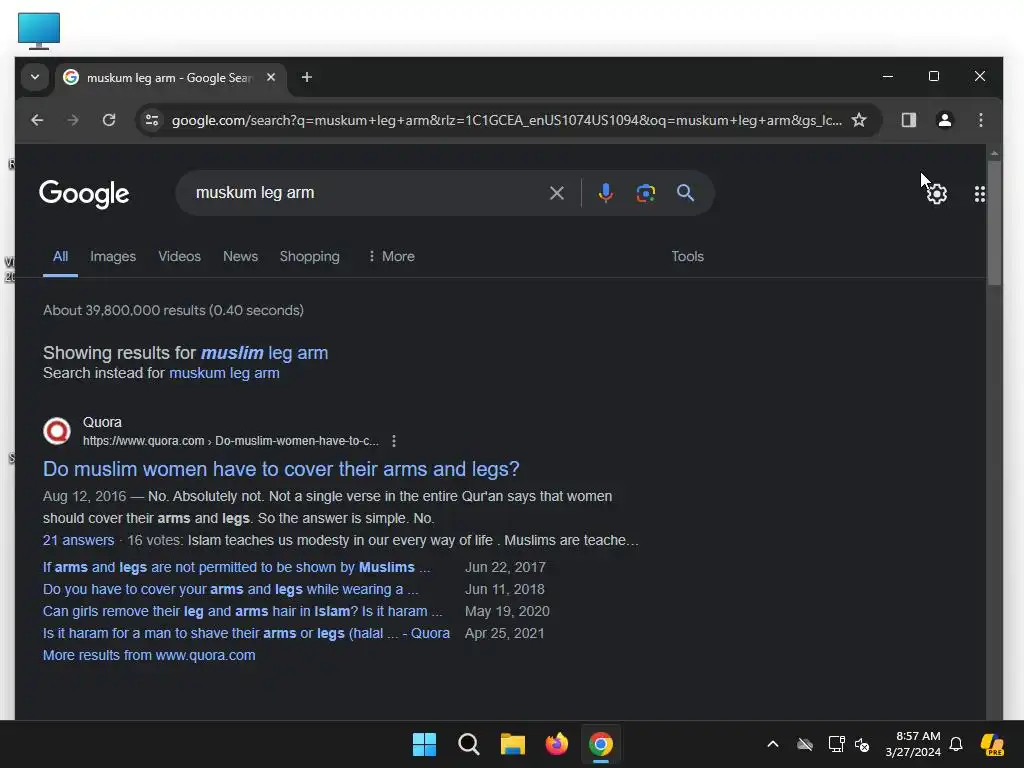Open 'More results from www.quora.com'
1024x768 pixels.
tap(149, 655)
